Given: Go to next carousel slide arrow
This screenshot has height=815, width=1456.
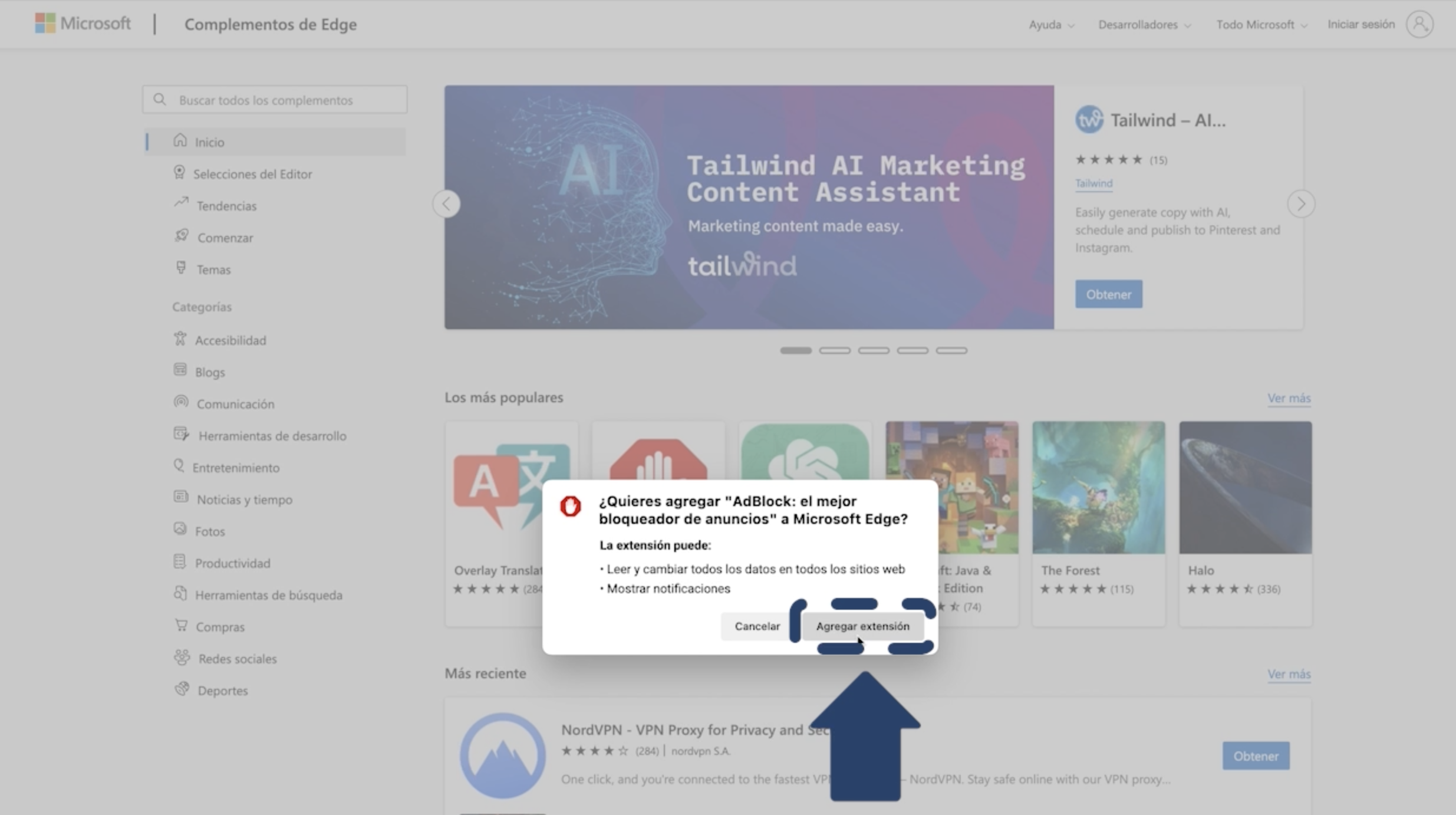Looking at the screenshot, I should coord(1300,204).
